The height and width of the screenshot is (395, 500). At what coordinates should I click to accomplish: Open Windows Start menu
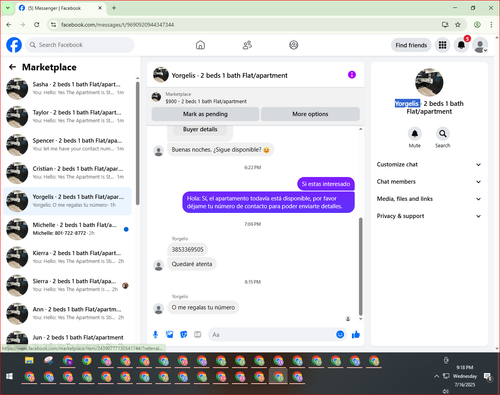click(x=9, y=377)
